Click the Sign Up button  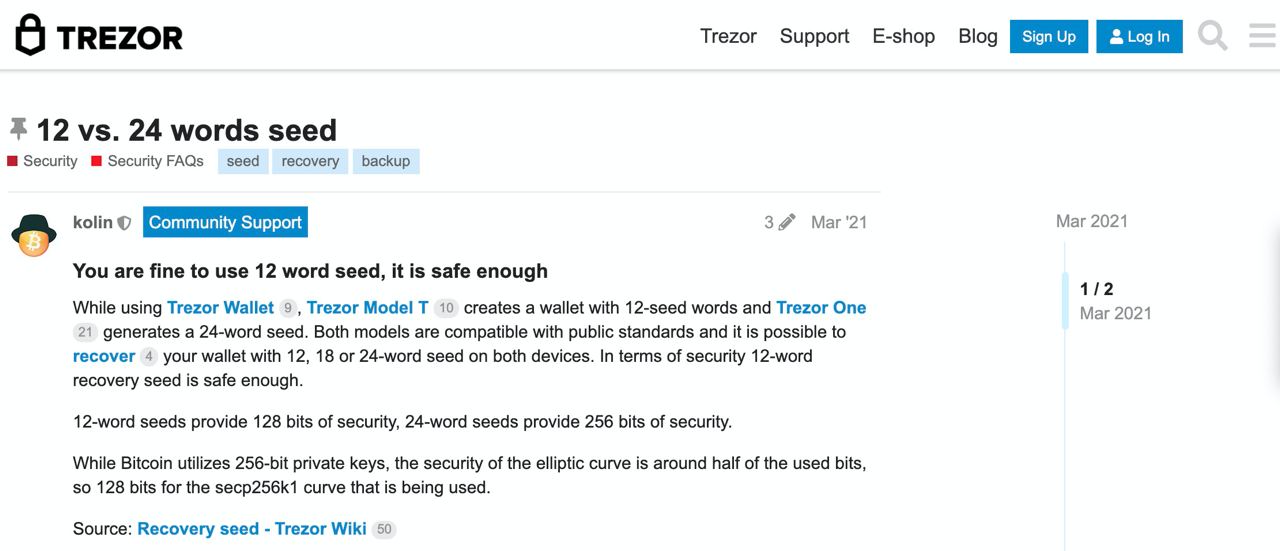(1049, 36)
